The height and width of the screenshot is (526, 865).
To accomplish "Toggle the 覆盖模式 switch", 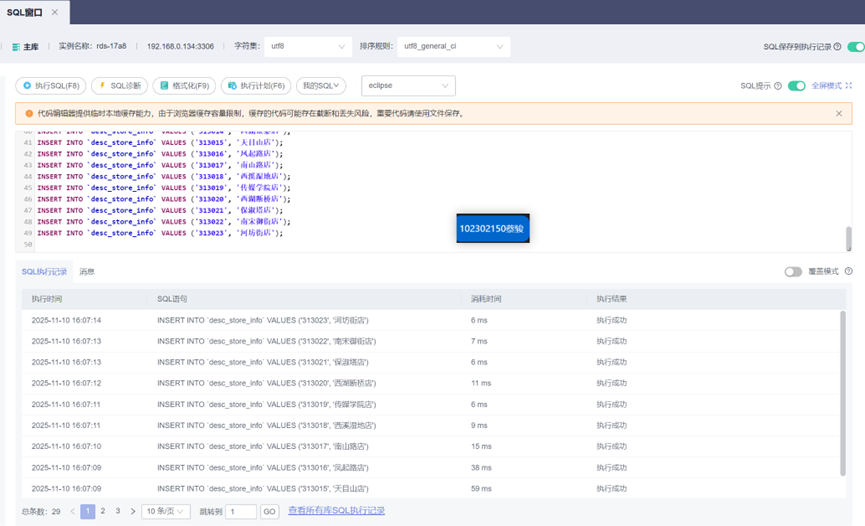I will pyautogui.click(x=793, y=272).
